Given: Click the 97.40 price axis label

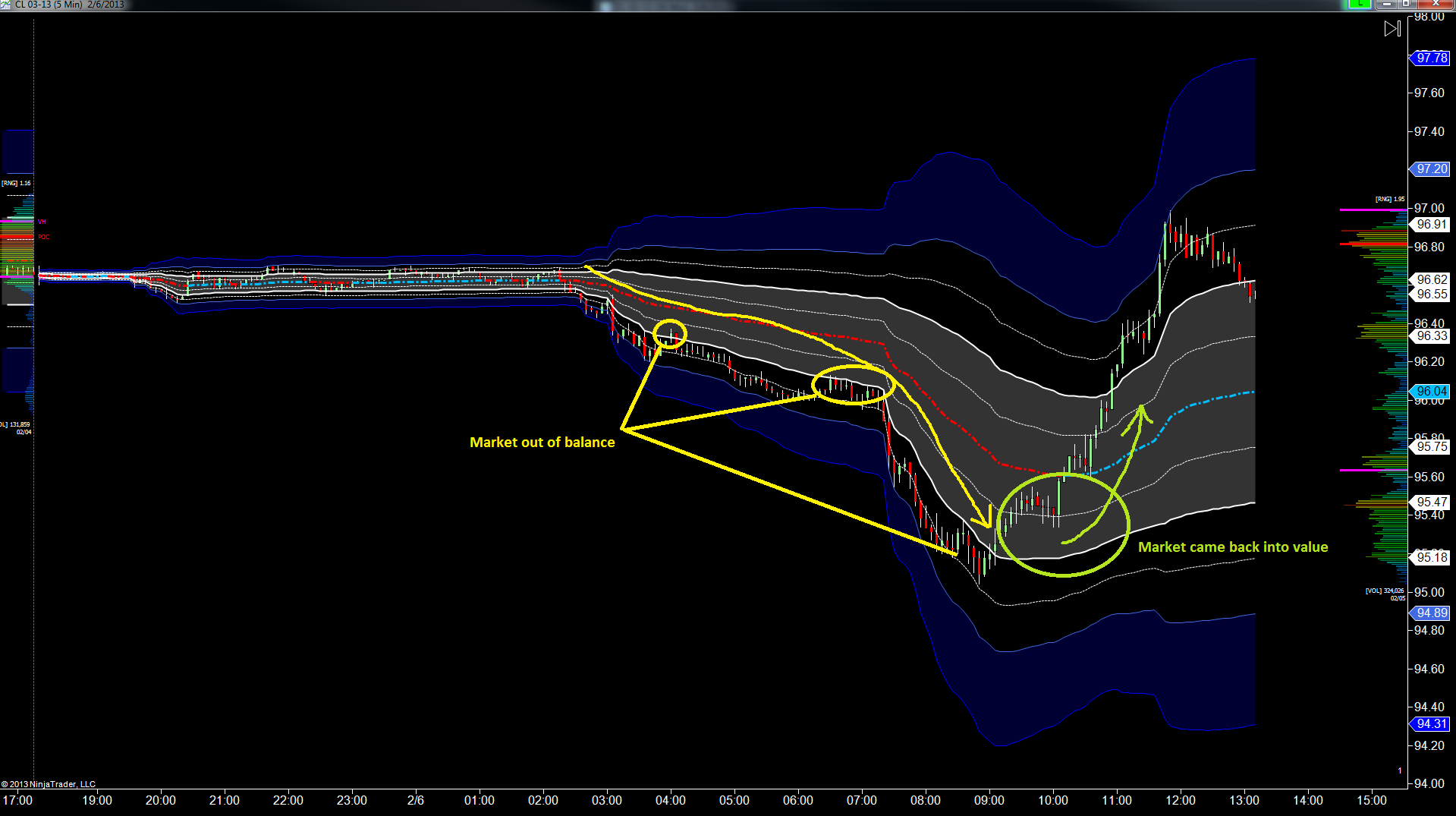Looking at the screenshot, I should [1429, 131].
